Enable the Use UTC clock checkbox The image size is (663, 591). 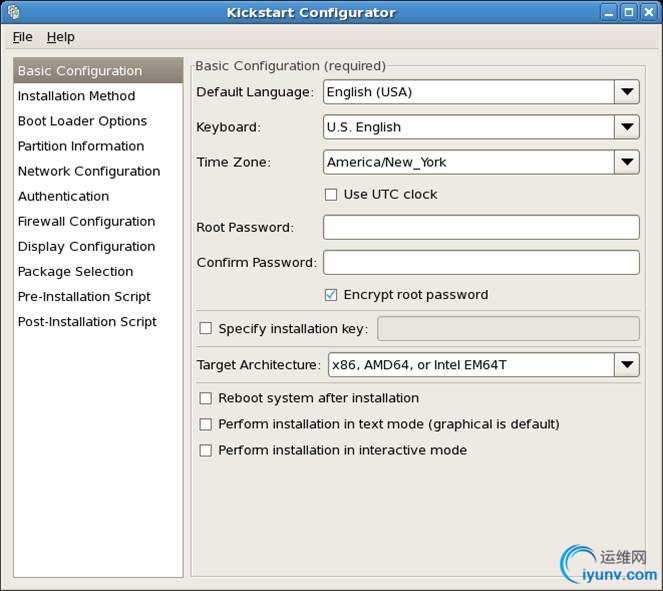pos(331,194)
